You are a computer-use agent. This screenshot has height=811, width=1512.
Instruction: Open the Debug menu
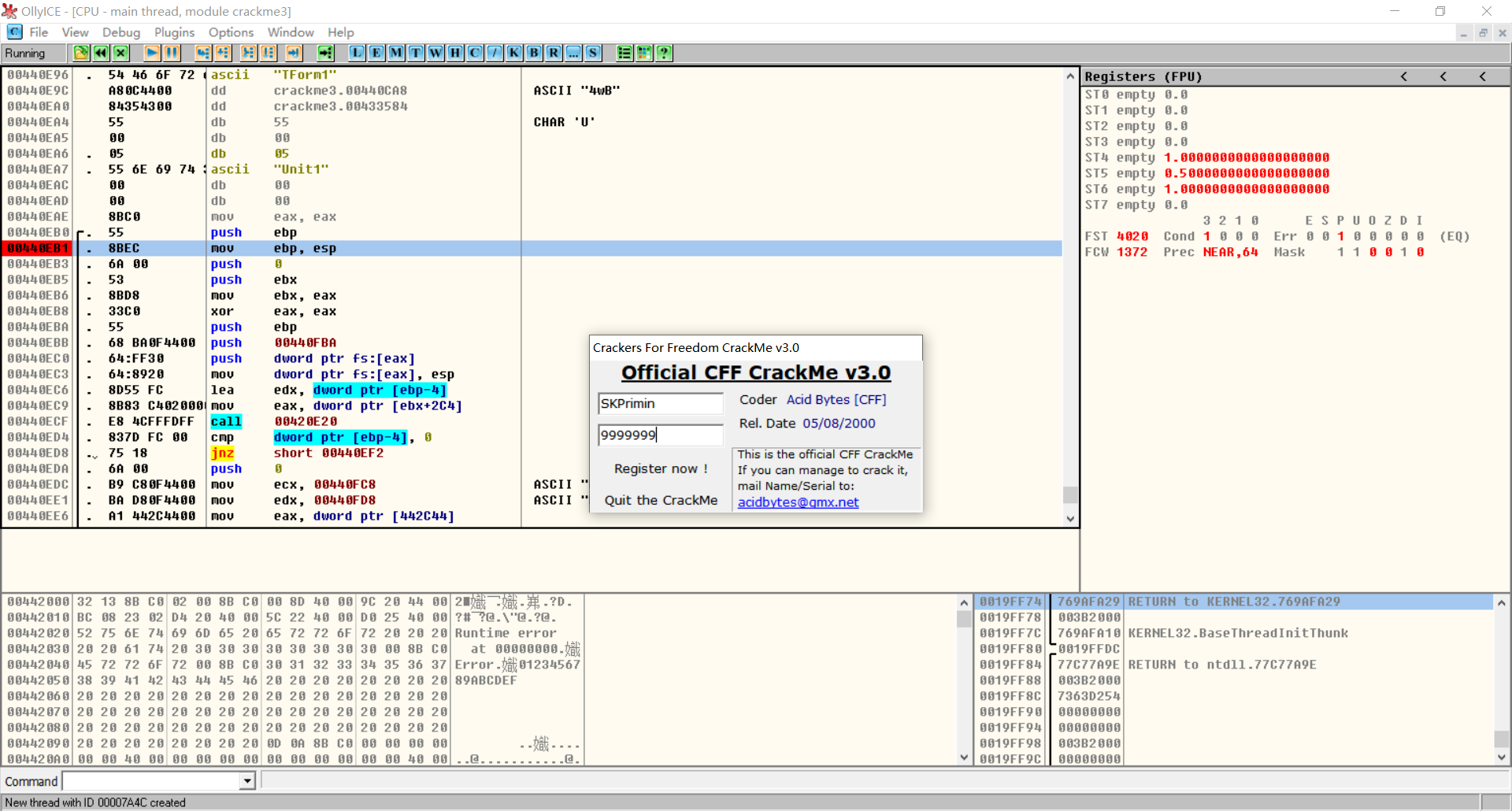[x=120, y=32]
